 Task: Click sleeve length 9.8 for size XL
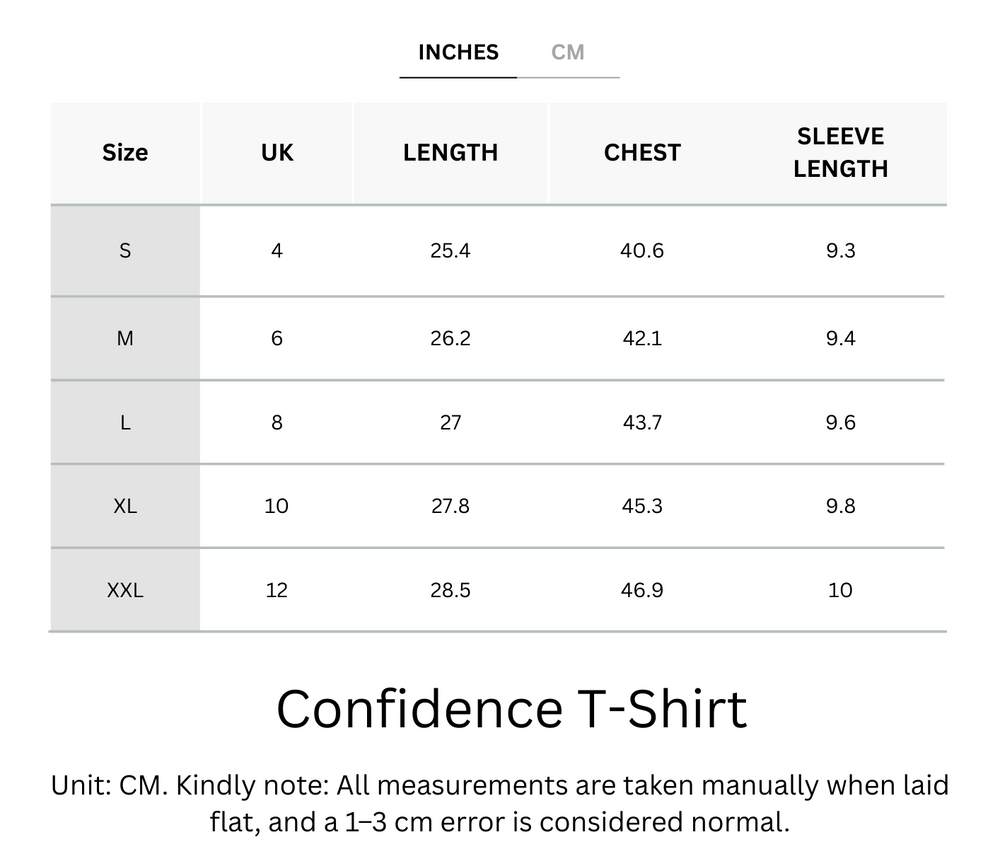point(841,506)
